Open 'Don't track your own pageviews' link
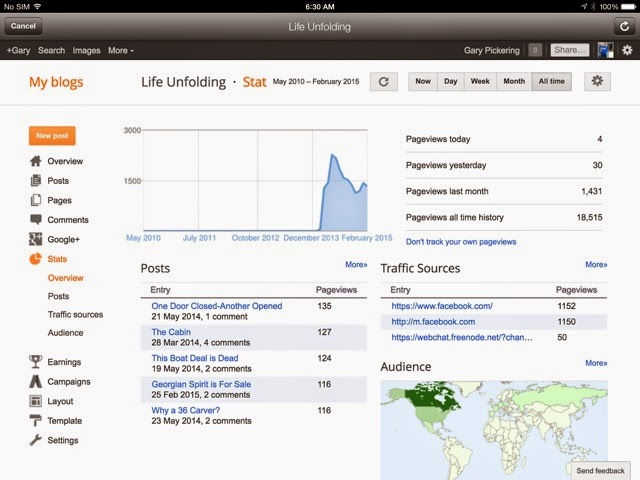This screenshot has height=480, width=640. pos(461,242)
